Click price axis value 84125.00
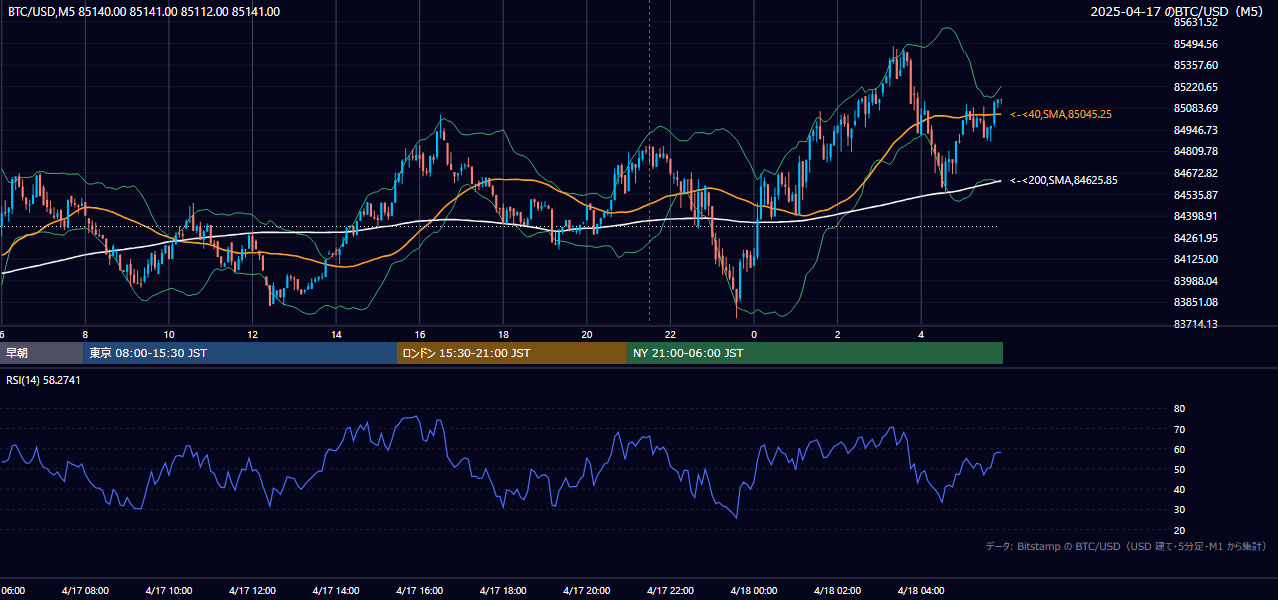Viewport: 1278px width, 600px height. 1195,259
